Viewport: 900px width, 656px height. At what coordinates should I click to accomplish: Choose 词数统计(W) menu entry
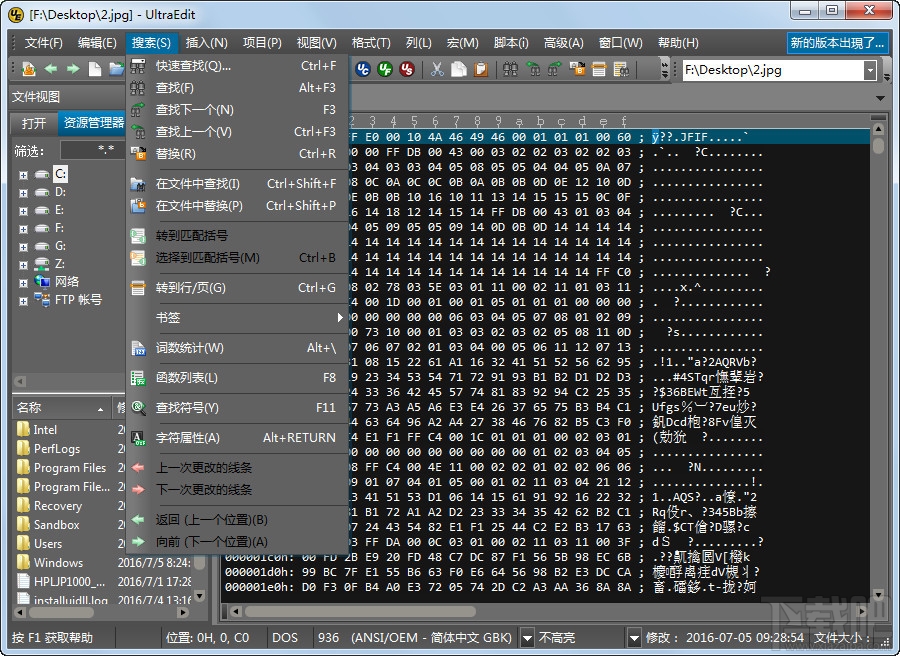(238, 348)
